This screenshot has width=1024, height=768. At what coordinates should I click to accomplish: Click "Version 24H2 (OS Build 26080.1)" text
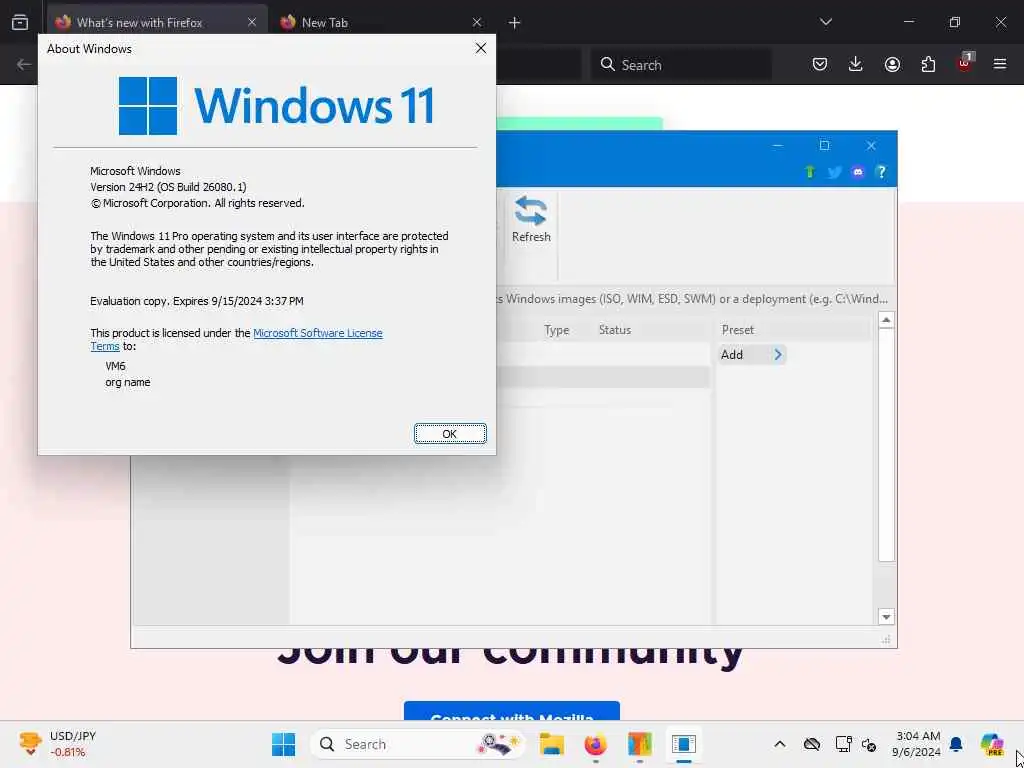(168, 187)
